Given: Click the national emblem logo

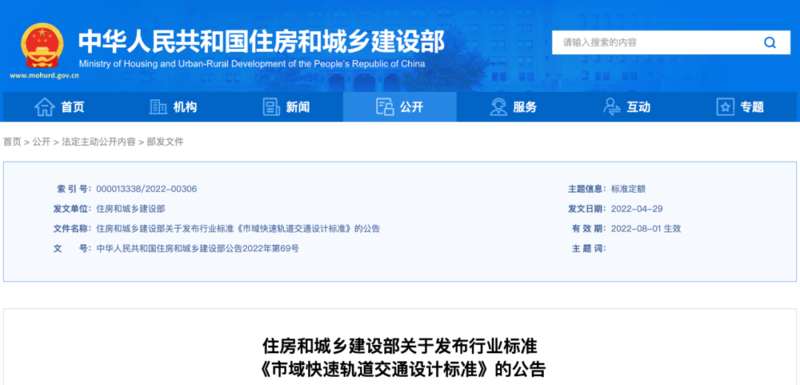Looking at the screenshot, I should (x=42, y=45).
